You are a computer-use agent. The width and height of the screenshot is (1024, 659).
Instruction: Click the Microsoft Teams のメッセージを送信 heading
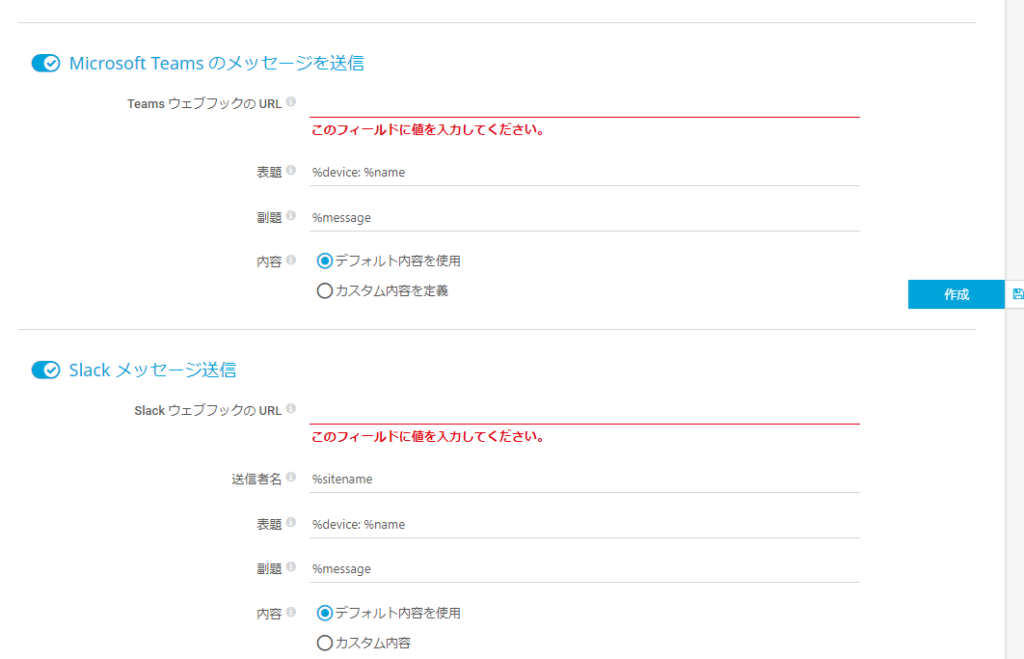[217, 63]
